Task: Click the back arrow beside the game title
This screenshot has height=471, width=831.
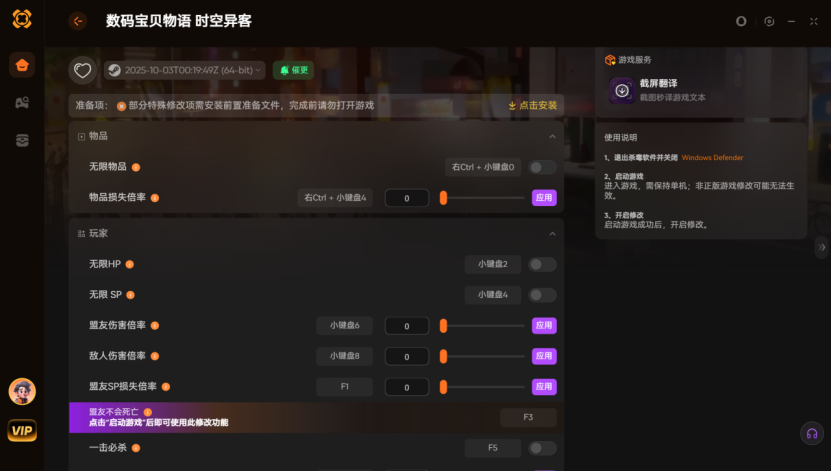Action: pyautogui.click(x=78, y=21)
